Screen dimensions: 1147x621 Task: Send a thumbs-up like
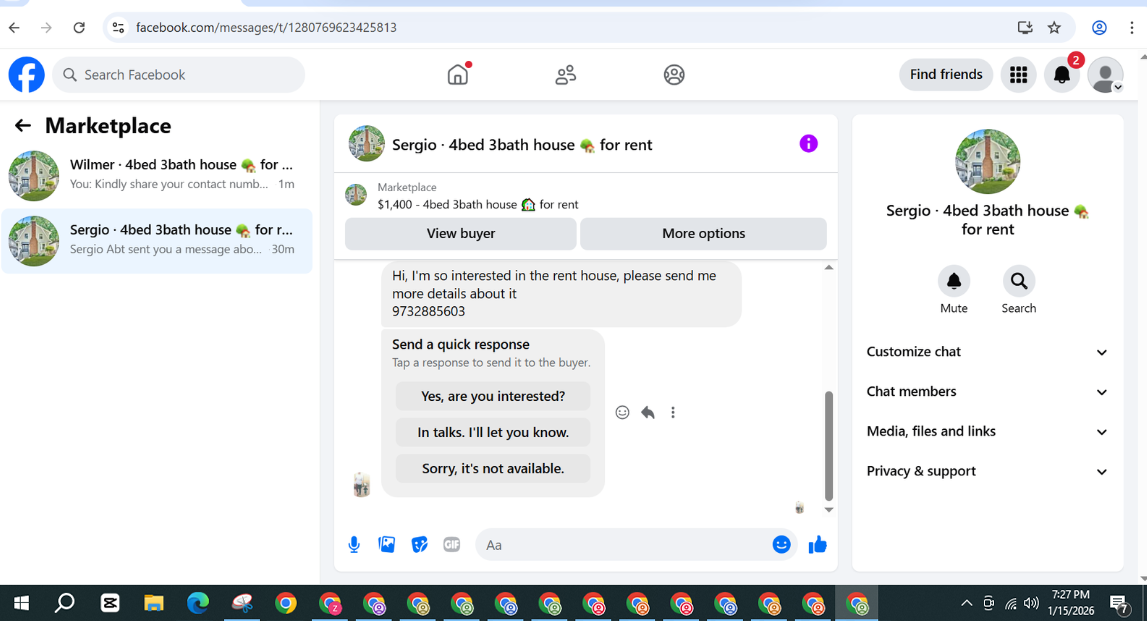(818, 544)
